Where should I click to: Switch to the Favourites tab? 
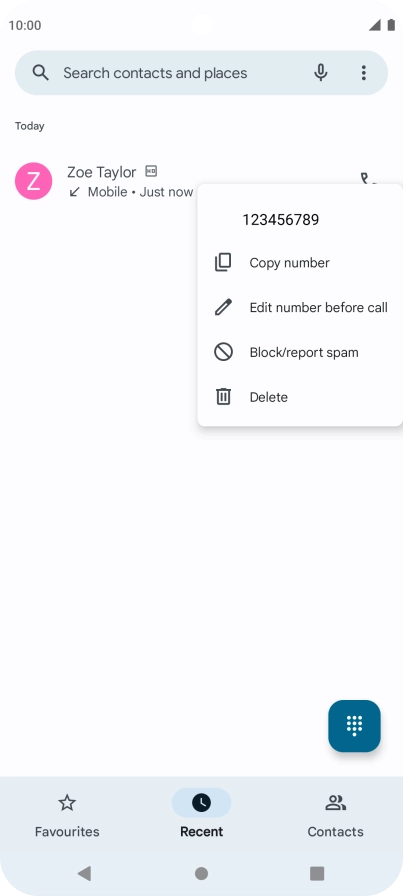point(67,815)
